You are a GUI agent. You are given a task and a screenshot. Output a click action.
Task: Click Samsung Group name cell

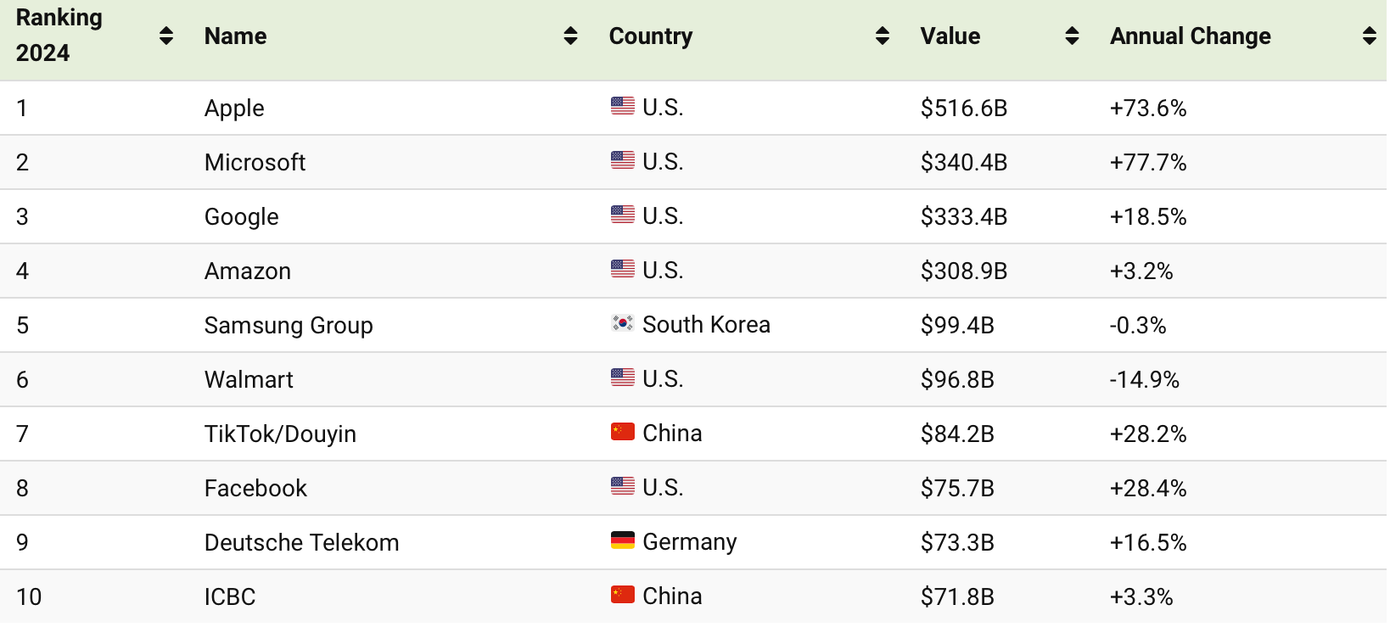[x=288, y=325]
